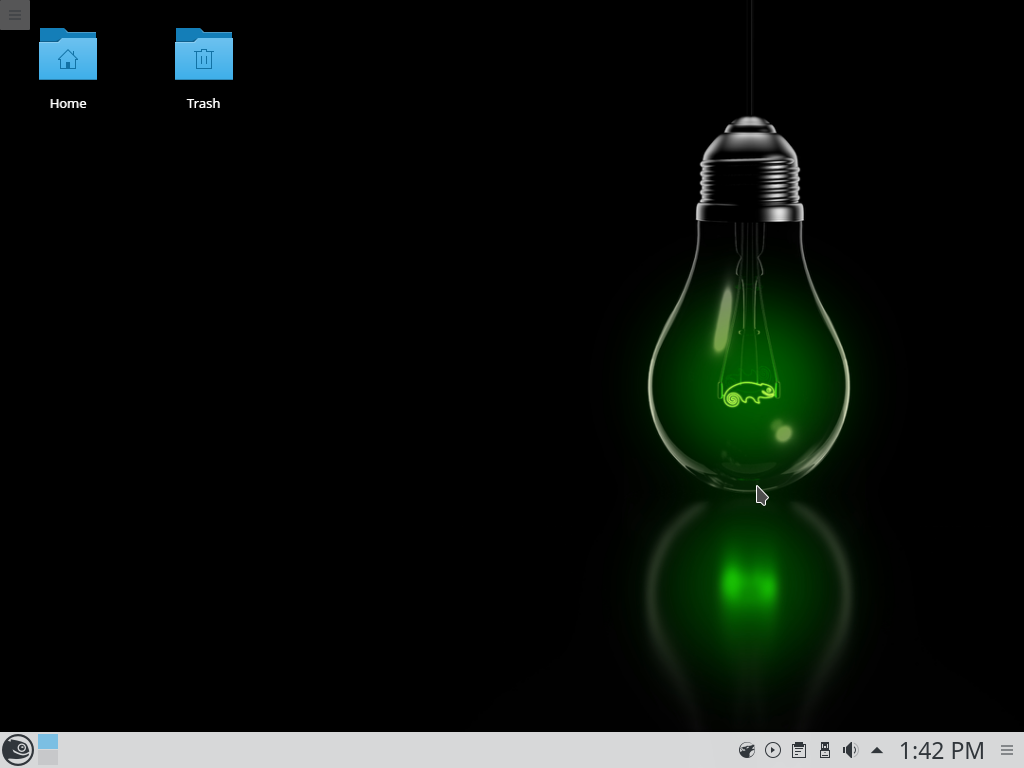This screenshot has height=768, width=1024.
Task: Show the calendar from the 1:42 PM clock
Action: coord(941,750)
